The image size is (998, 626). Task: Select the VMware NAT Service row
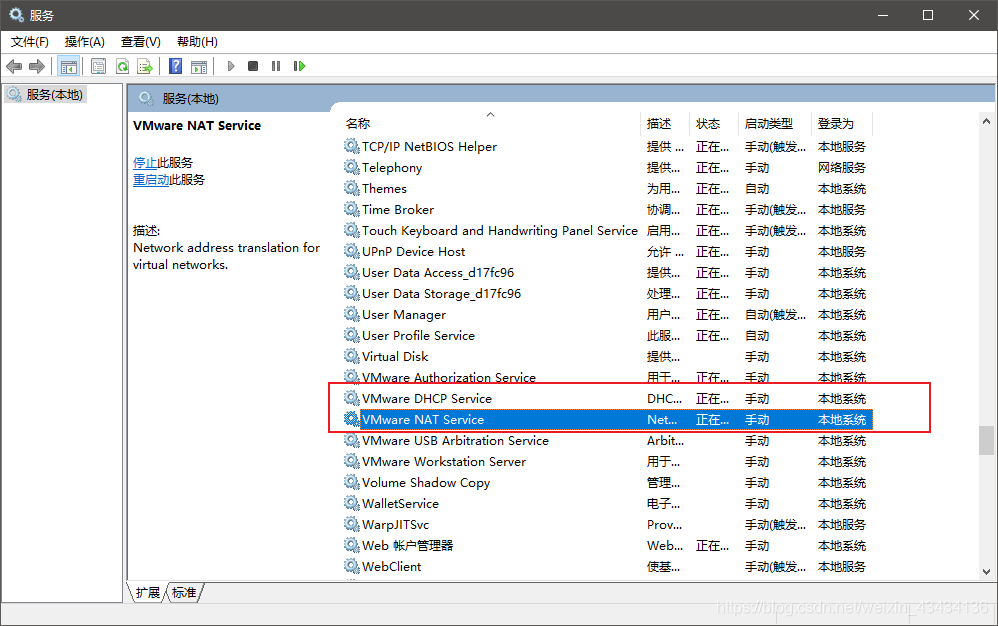point(608,420)
